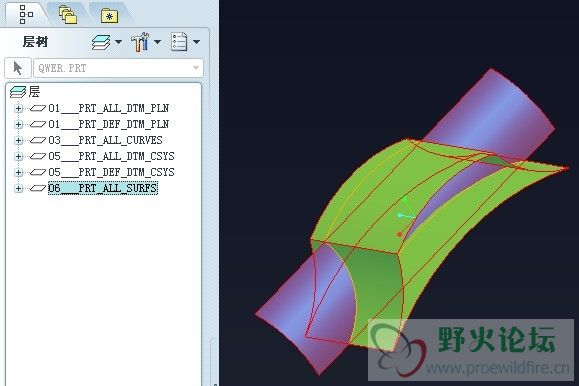
Task: Expand the 03___PRT_ALL_CURVES layer
Action: [18, 140]
